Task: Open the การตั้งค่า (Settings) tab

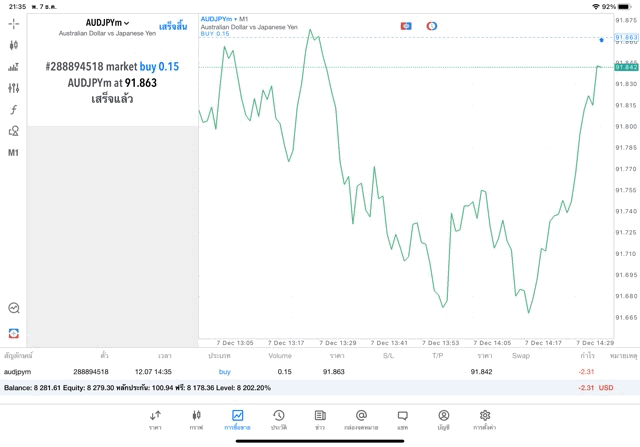Action: point(484,420)
